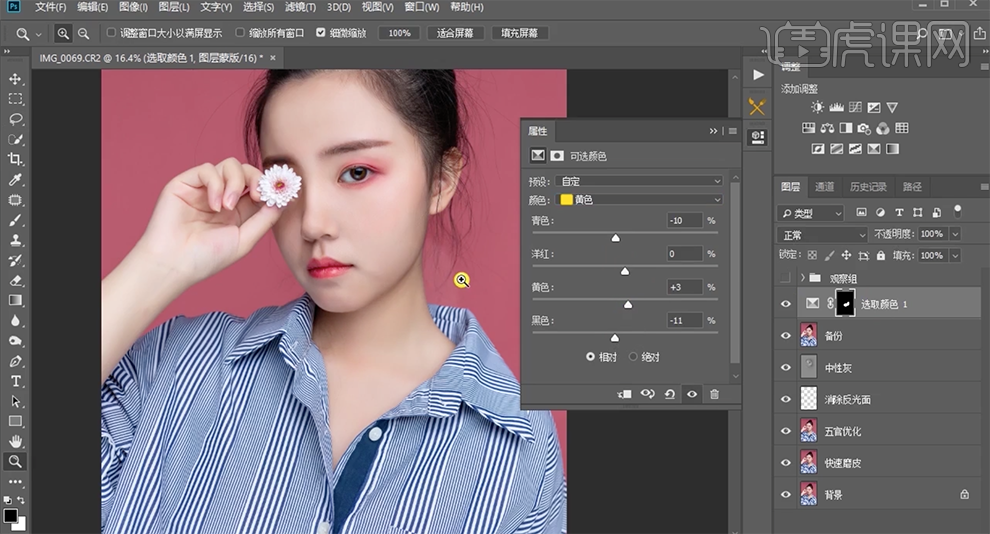Open the 颜色 dropdown showing 黄色
Viewport: 990px width, 534px height.
pyautogui.click(x=640, y=200)
